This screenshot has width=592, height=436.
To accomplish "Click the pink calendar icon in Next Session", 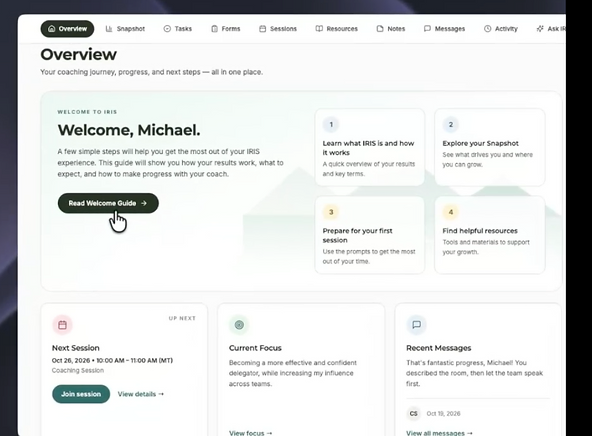I will pyautogui.click(x=62, y=325).
